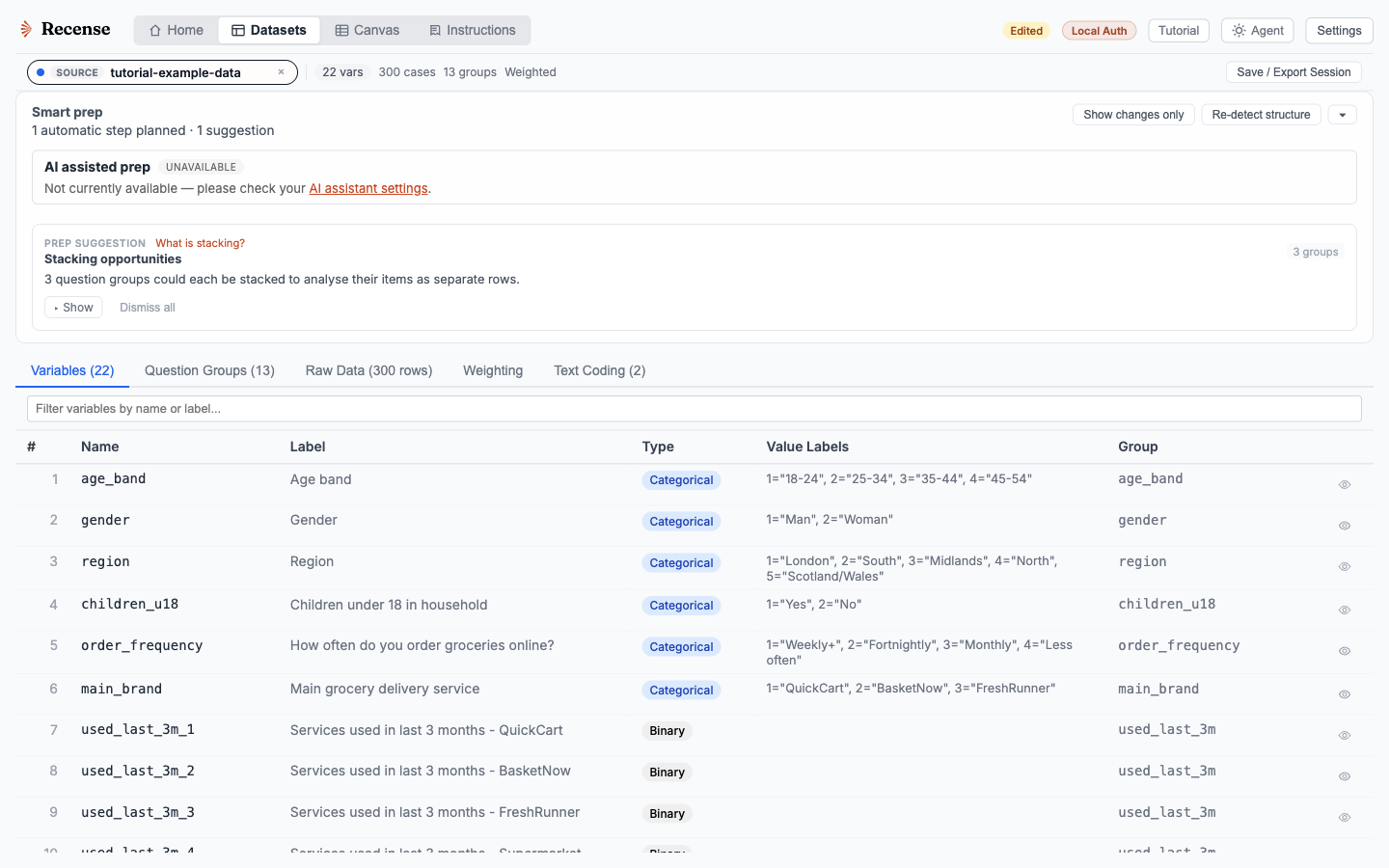1389x868 pixels.
Task: Click the Weighted status text
Action: point(530,72)
